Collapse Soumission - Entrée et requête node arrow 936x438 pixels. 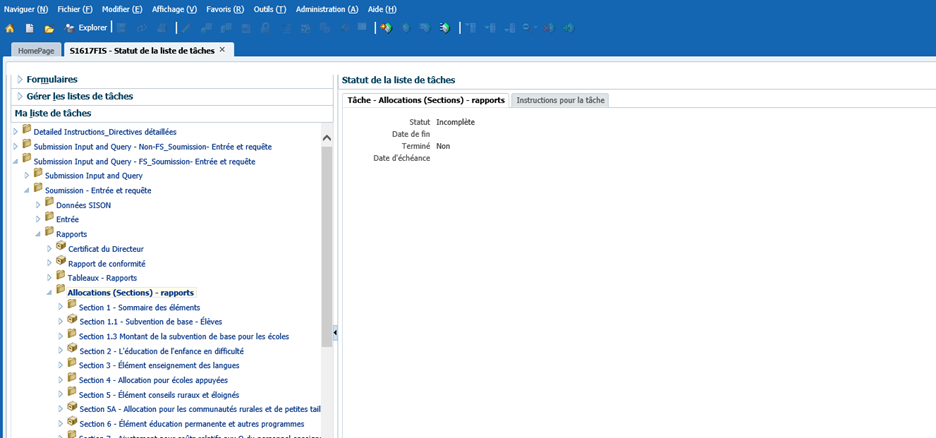point(26,191)
